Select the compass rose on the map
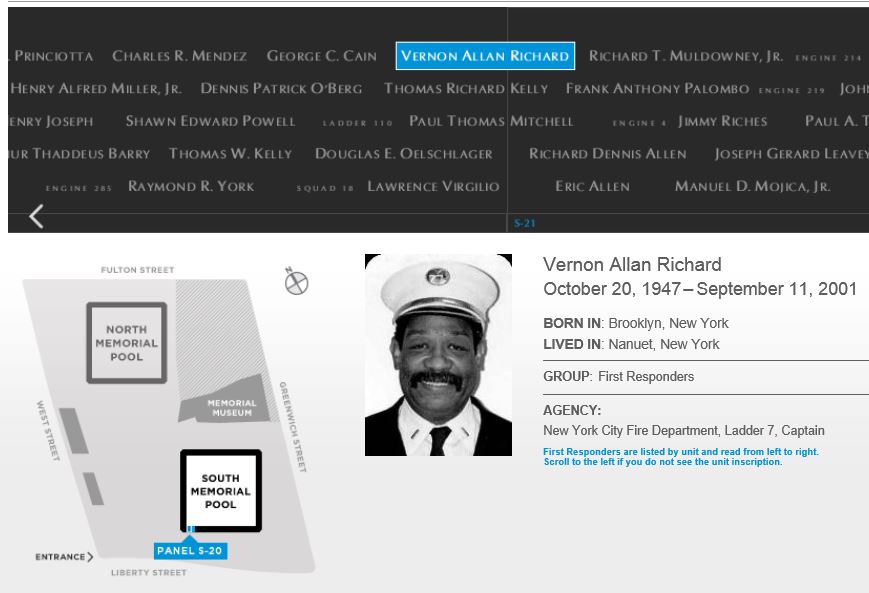This screenshot has height=593, width=869. click(296, 283)
